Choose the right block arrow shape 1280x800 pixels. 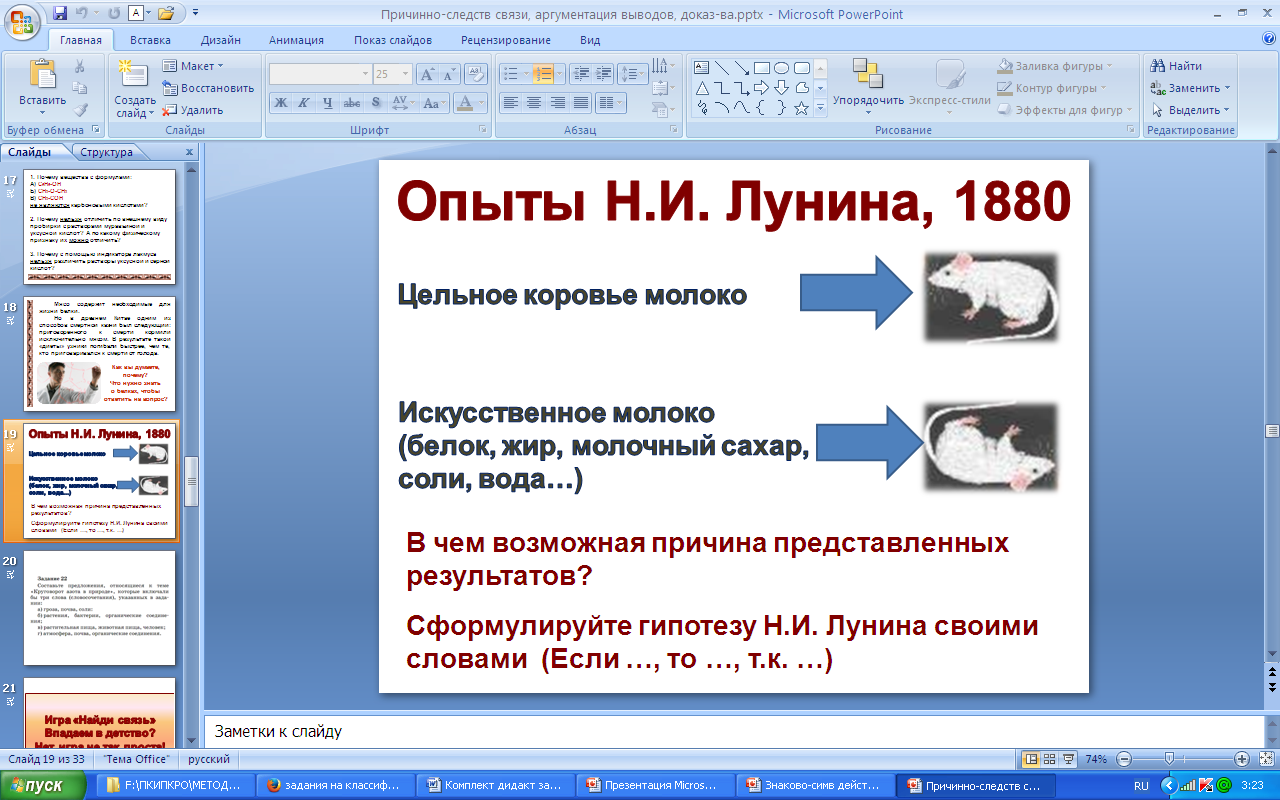pos(761,88)
